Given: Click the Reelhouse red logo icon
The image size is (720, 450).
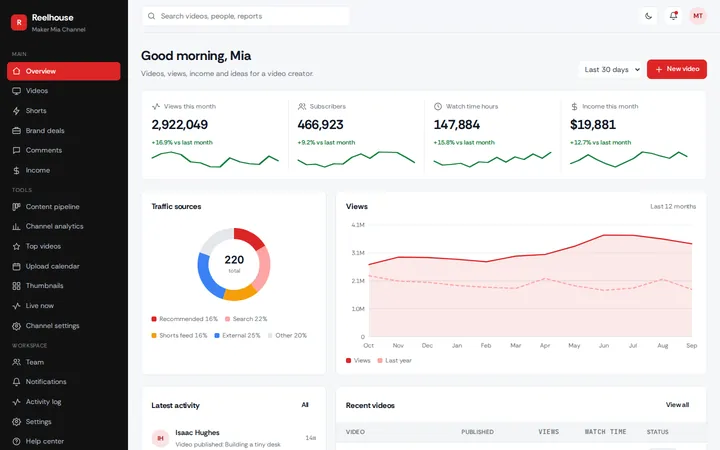Looking at the screenshot, I should coord(19,22).
